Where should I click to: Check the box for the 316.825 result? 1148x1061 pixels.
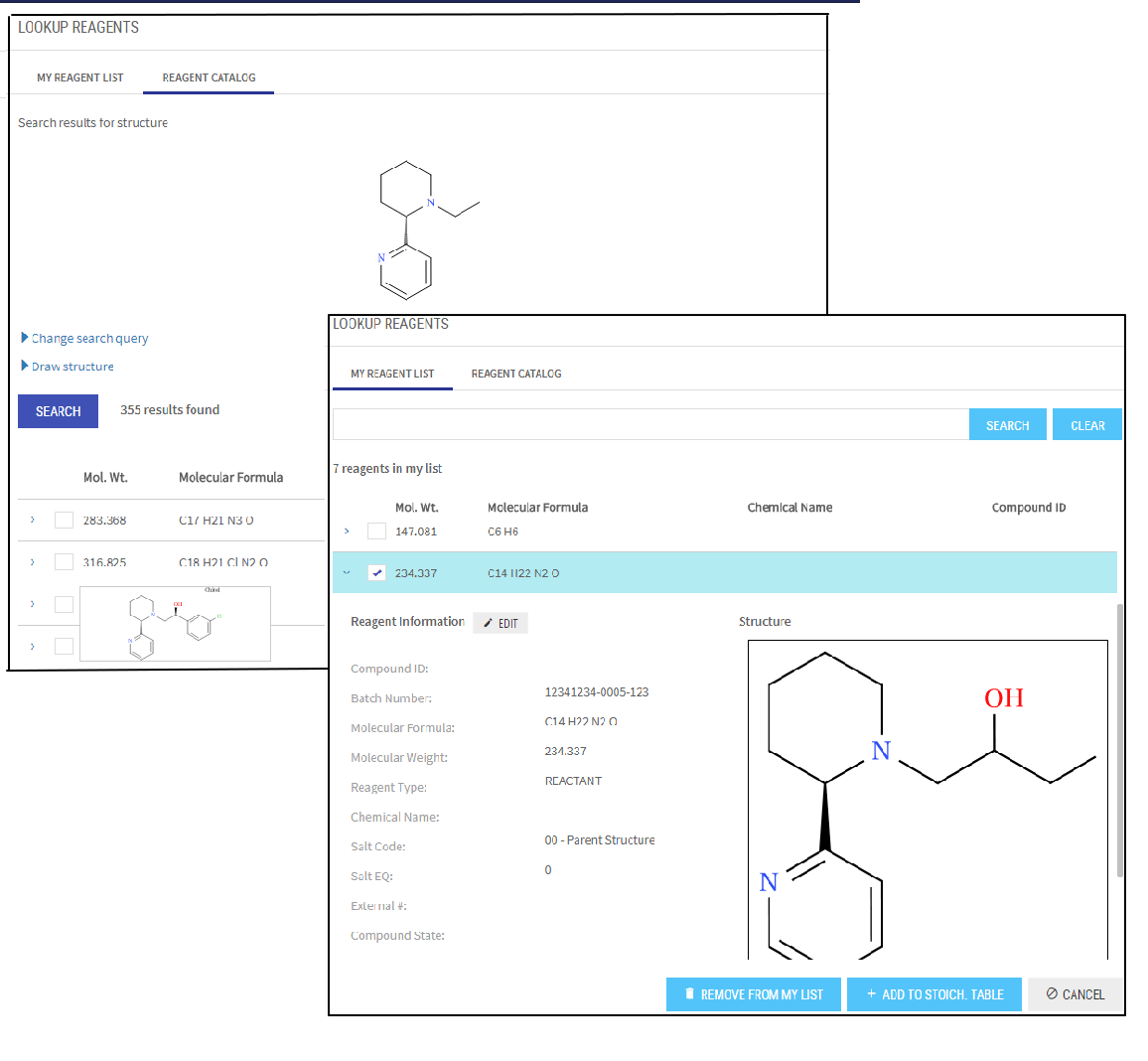[64, 562]
